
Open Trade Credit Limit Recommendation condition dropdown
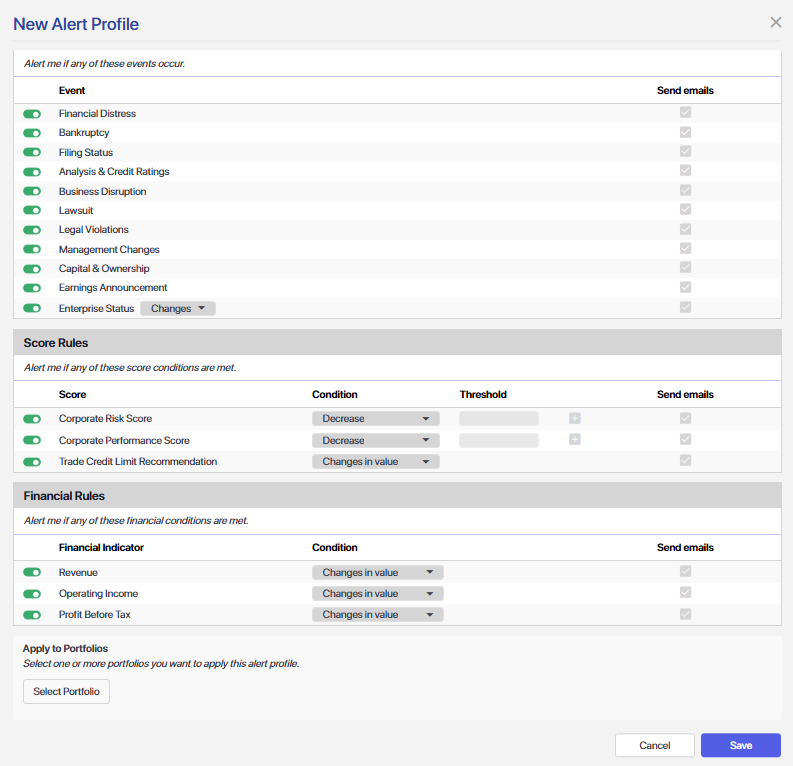tap(376, 462)
